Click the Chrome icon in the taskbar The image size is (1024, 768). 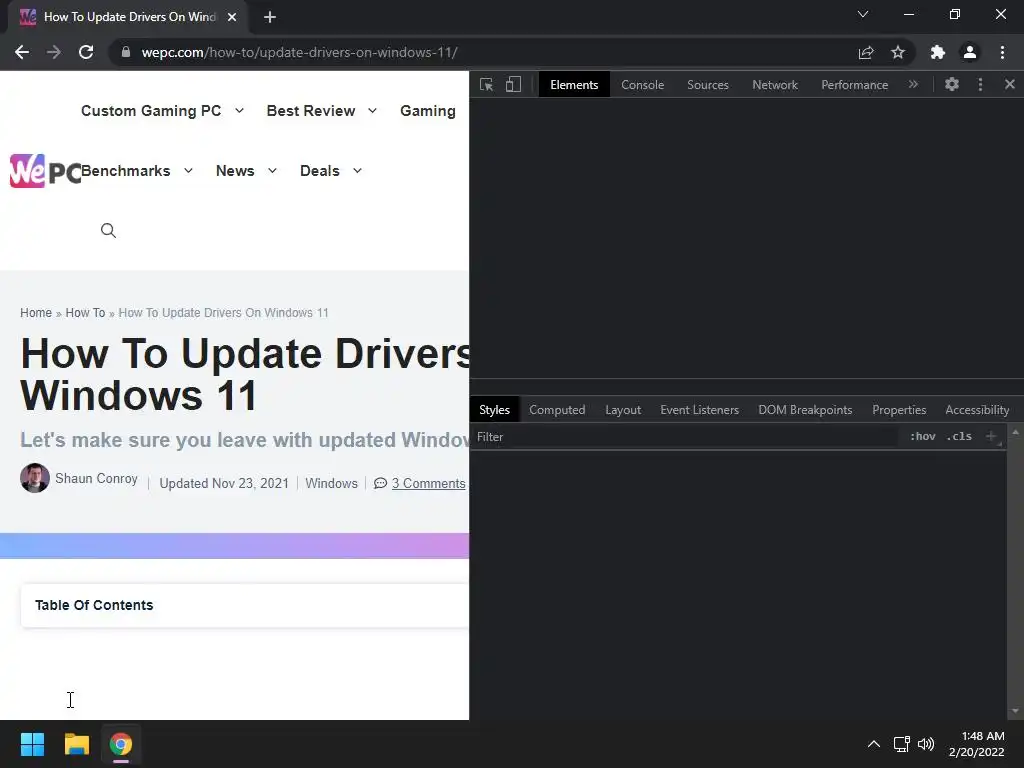[x=121, y=744]
